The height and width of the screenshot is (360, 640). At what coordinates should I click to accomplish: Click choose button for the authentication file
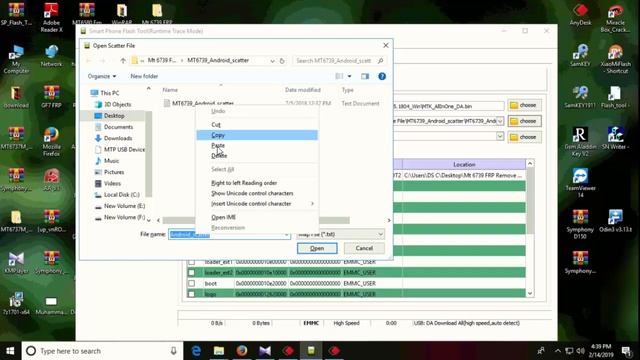[x=524, y=137]
